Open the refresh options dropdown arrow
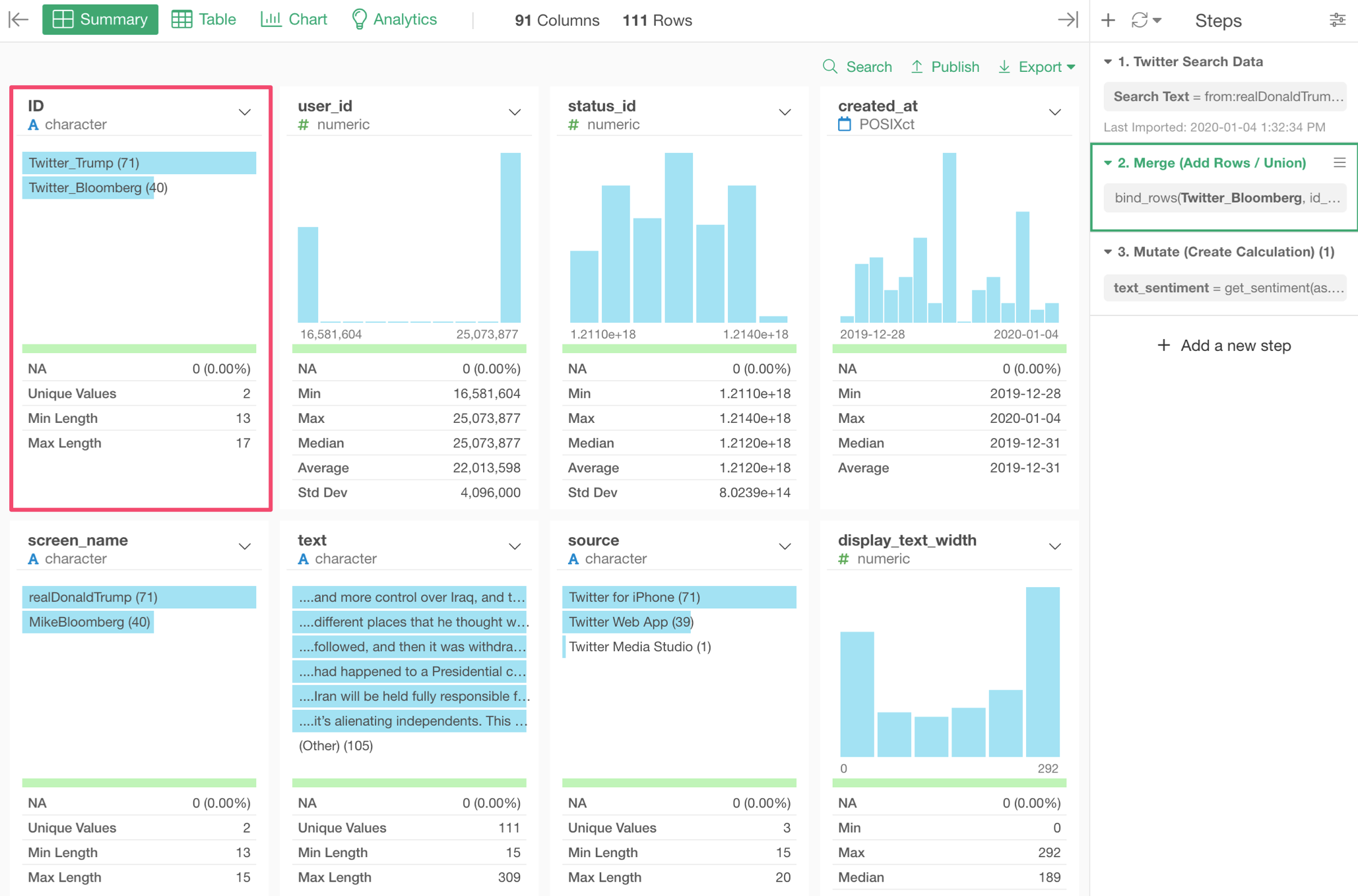1358x896 pixels. (x=1157, y=20)
